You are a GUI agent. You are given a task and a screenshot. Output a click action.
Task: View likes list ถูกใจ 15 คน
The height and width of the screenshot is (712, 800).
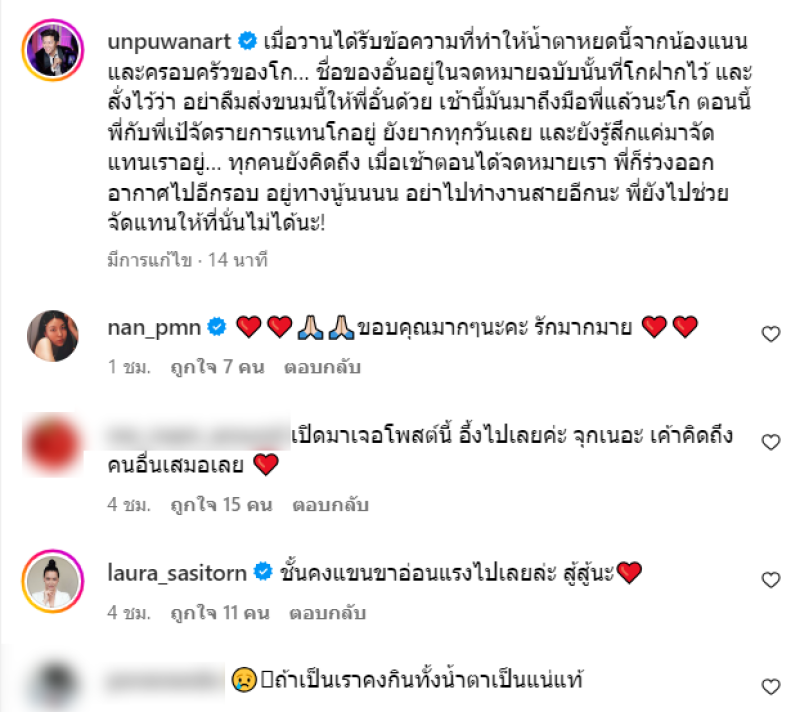(x=221, y=505)
